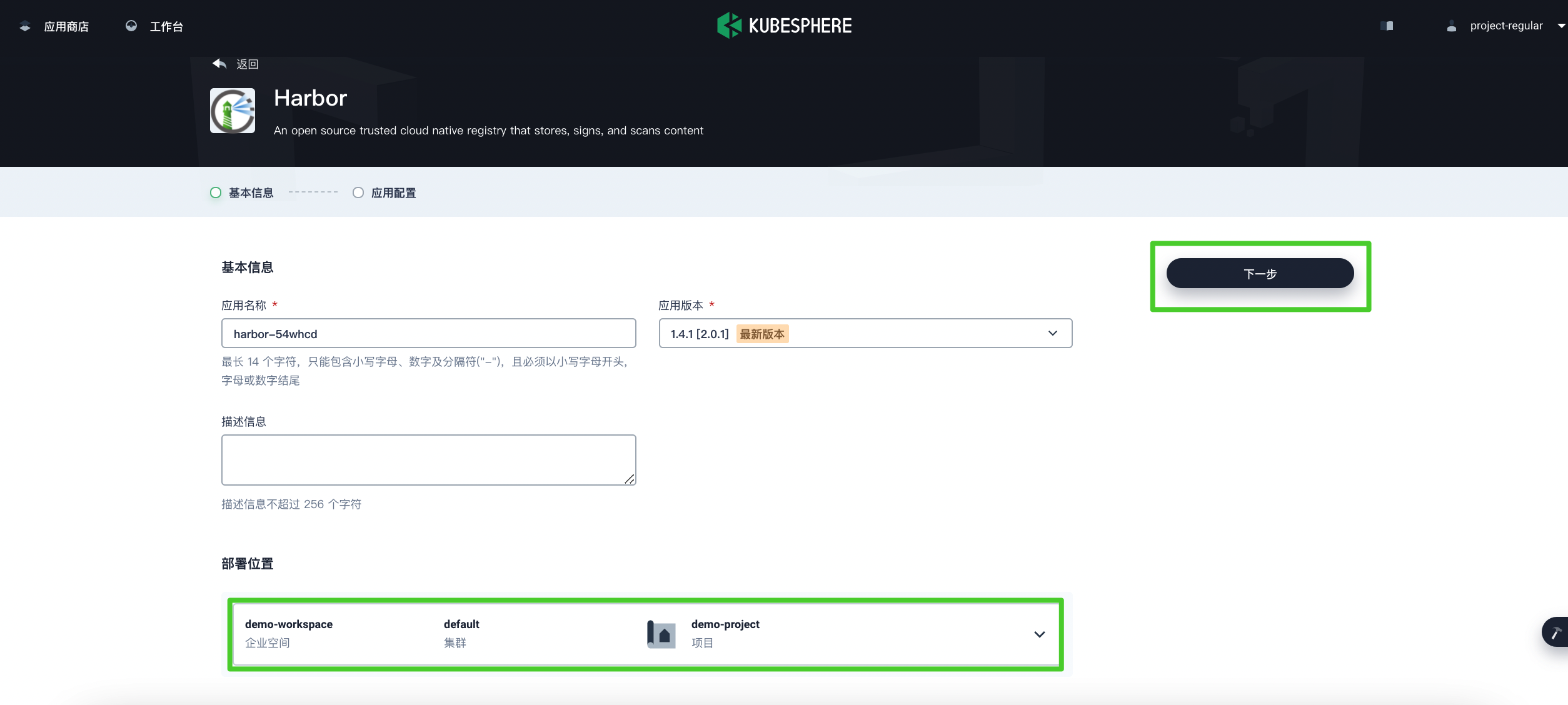Select the 基本信息 step indicator

[x=215, y=192]
